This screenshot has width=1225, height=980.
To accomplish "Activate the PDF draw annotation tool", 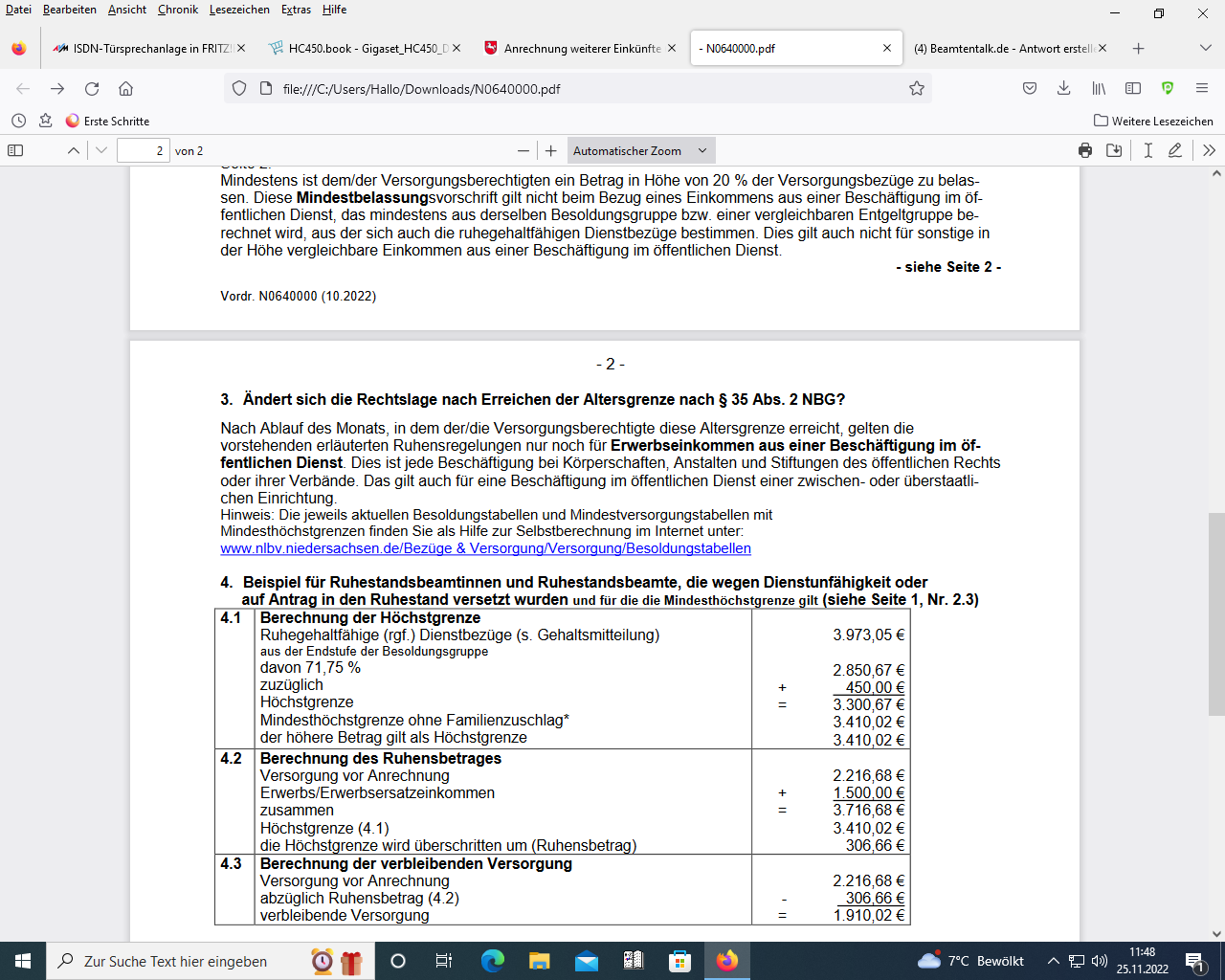I will pyautogui.click(x=1175, y=150).
